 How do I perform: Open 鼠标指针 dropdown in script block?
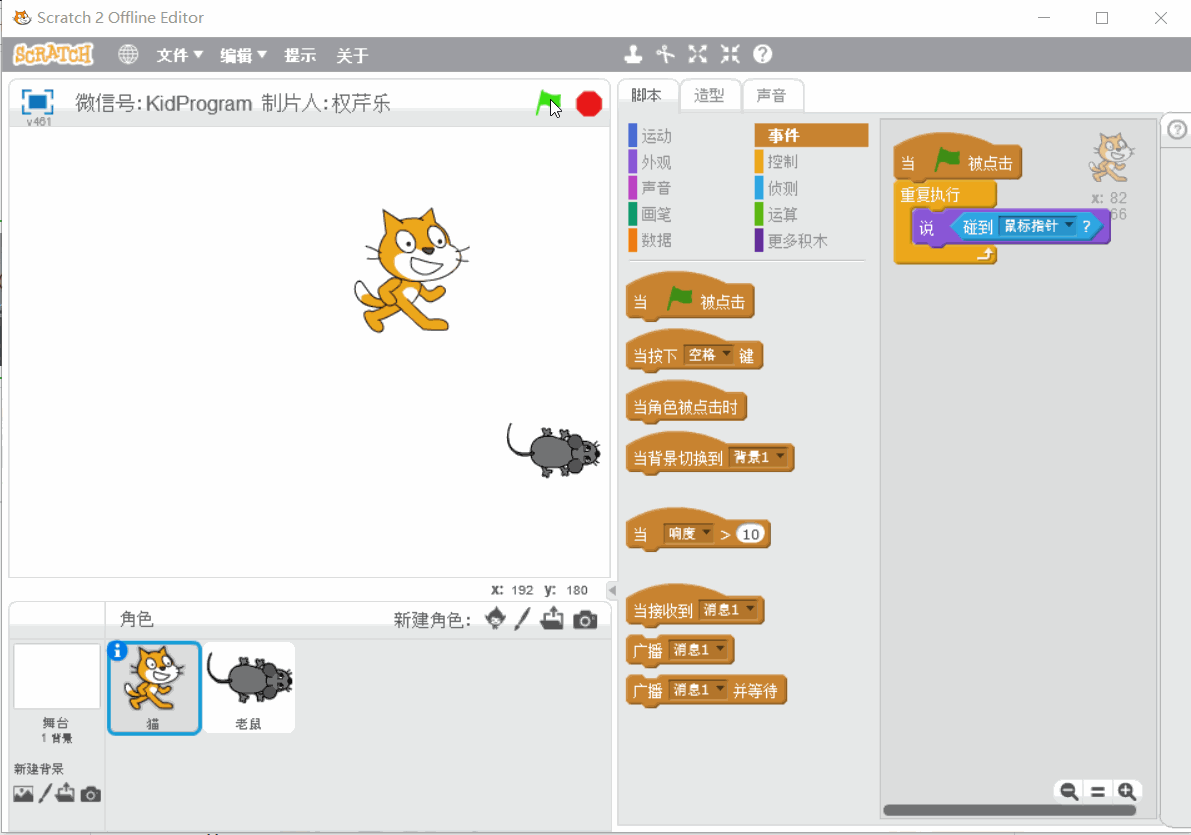coord(1038,226)
